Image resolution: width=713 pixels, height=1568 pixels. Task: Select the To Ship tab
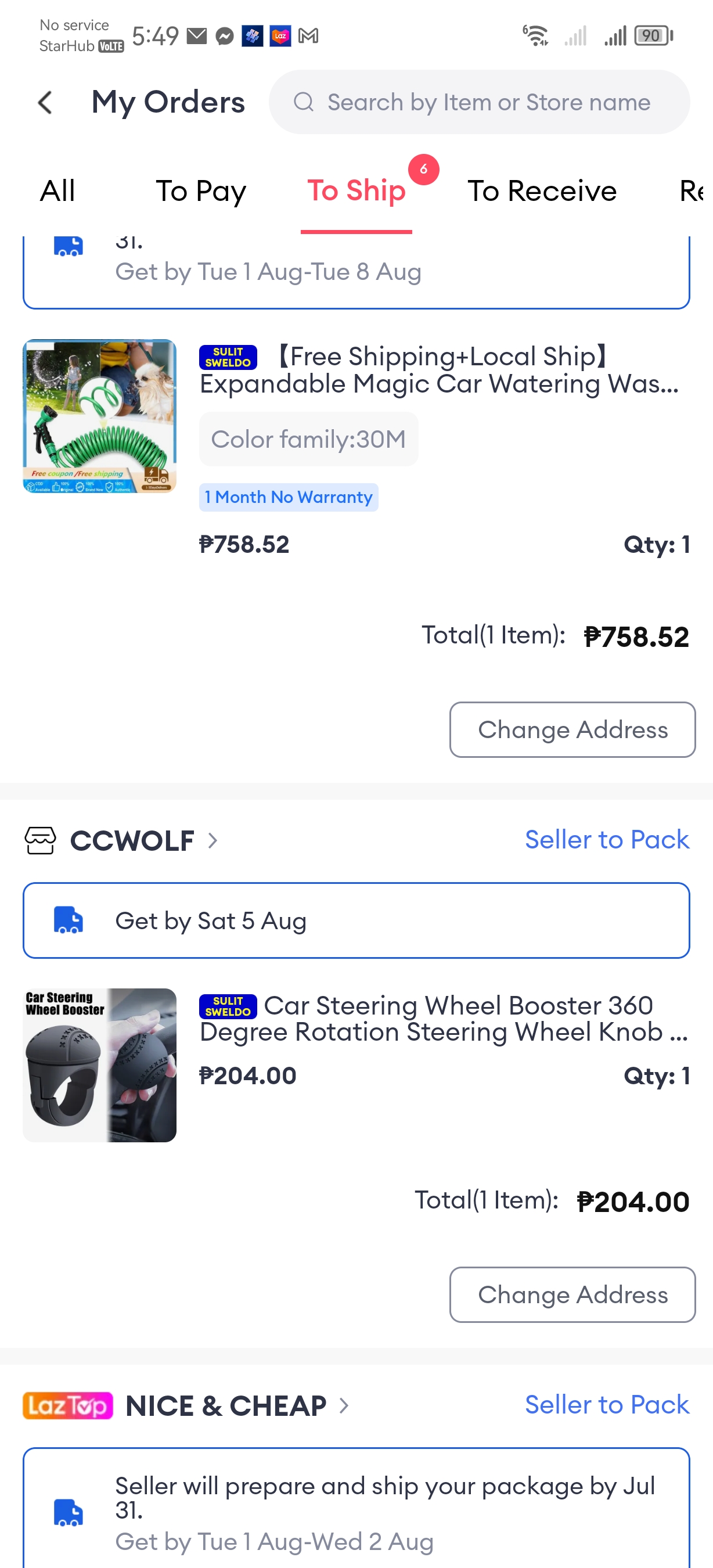coord(356,191)
